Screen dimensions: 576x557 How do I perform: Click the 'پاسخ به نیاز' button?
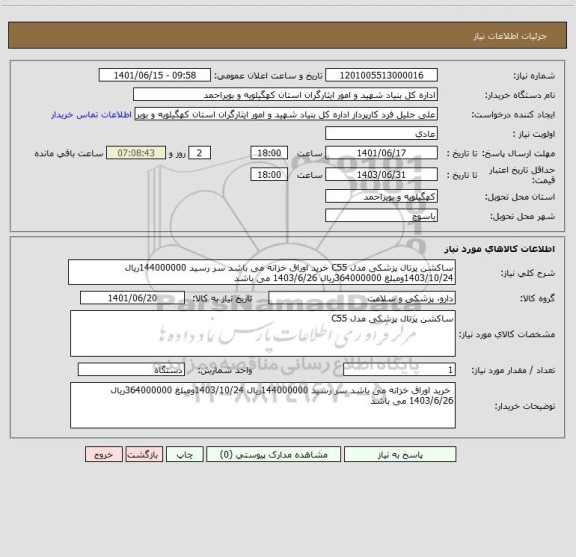tap(400, 454)
